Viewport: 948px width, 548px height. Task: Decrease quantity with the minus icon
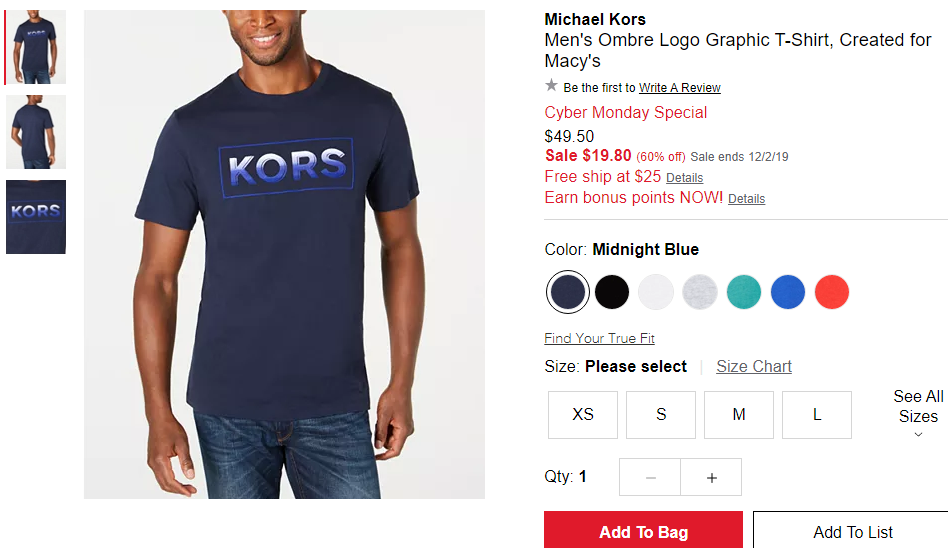point(650,477)
